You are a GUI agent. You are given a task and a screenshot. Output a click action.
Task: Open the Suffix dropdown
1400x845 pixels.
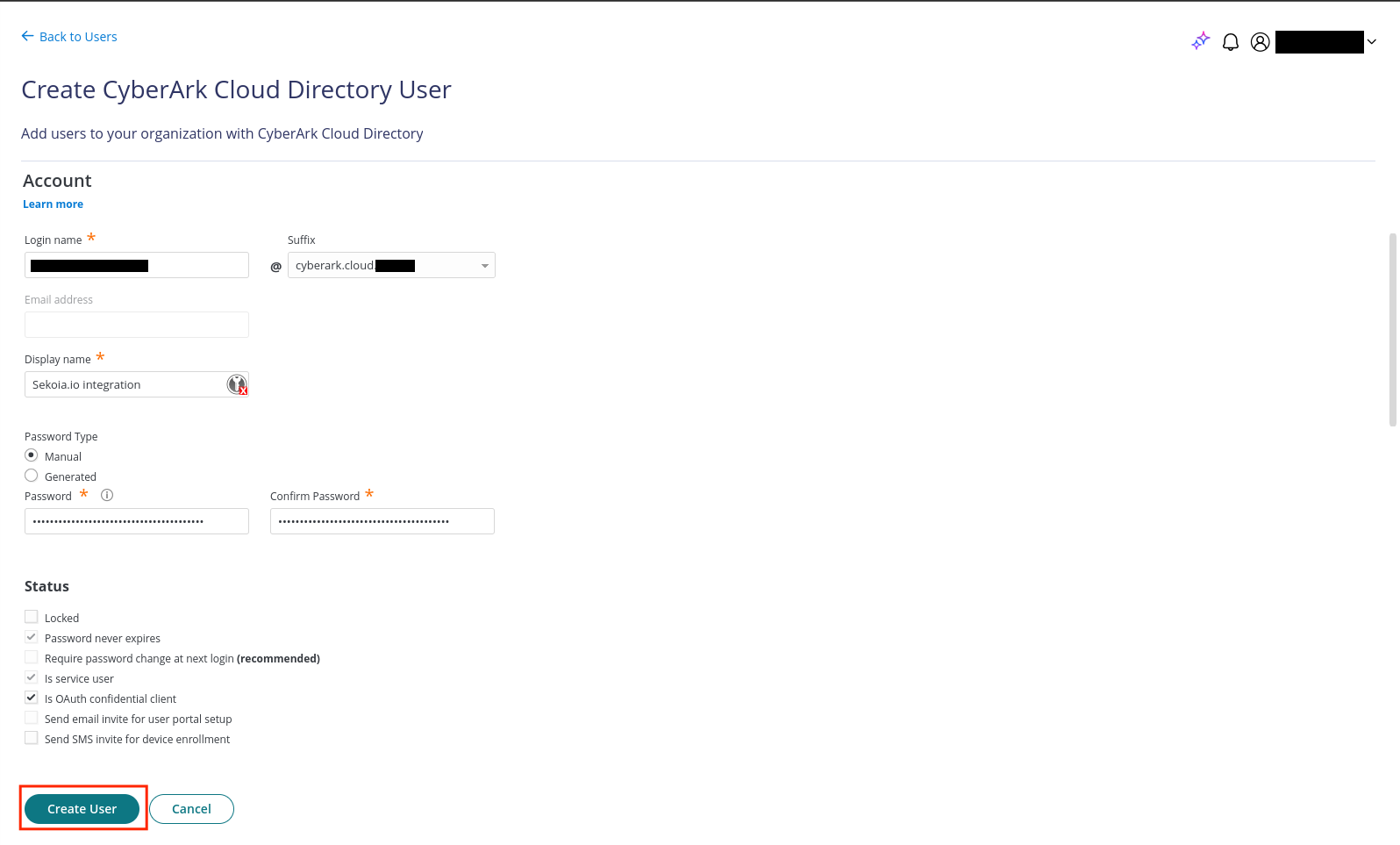pos(391,265)
